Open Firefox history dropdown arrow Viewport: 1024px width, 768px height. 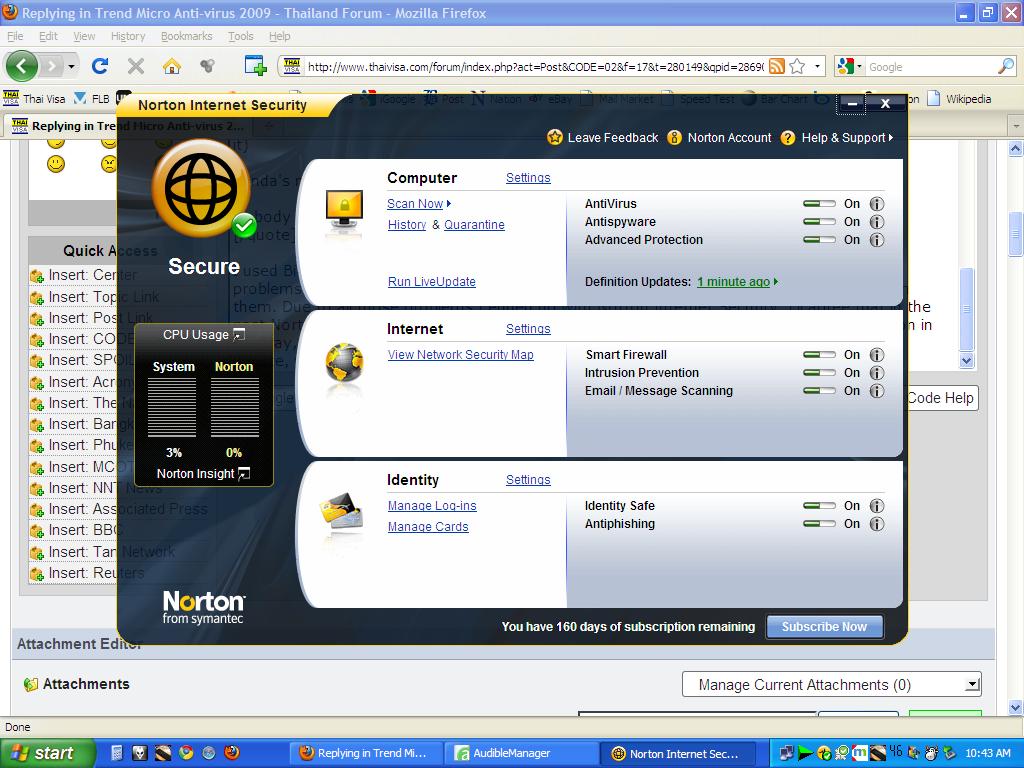click(x=71, y=66)
